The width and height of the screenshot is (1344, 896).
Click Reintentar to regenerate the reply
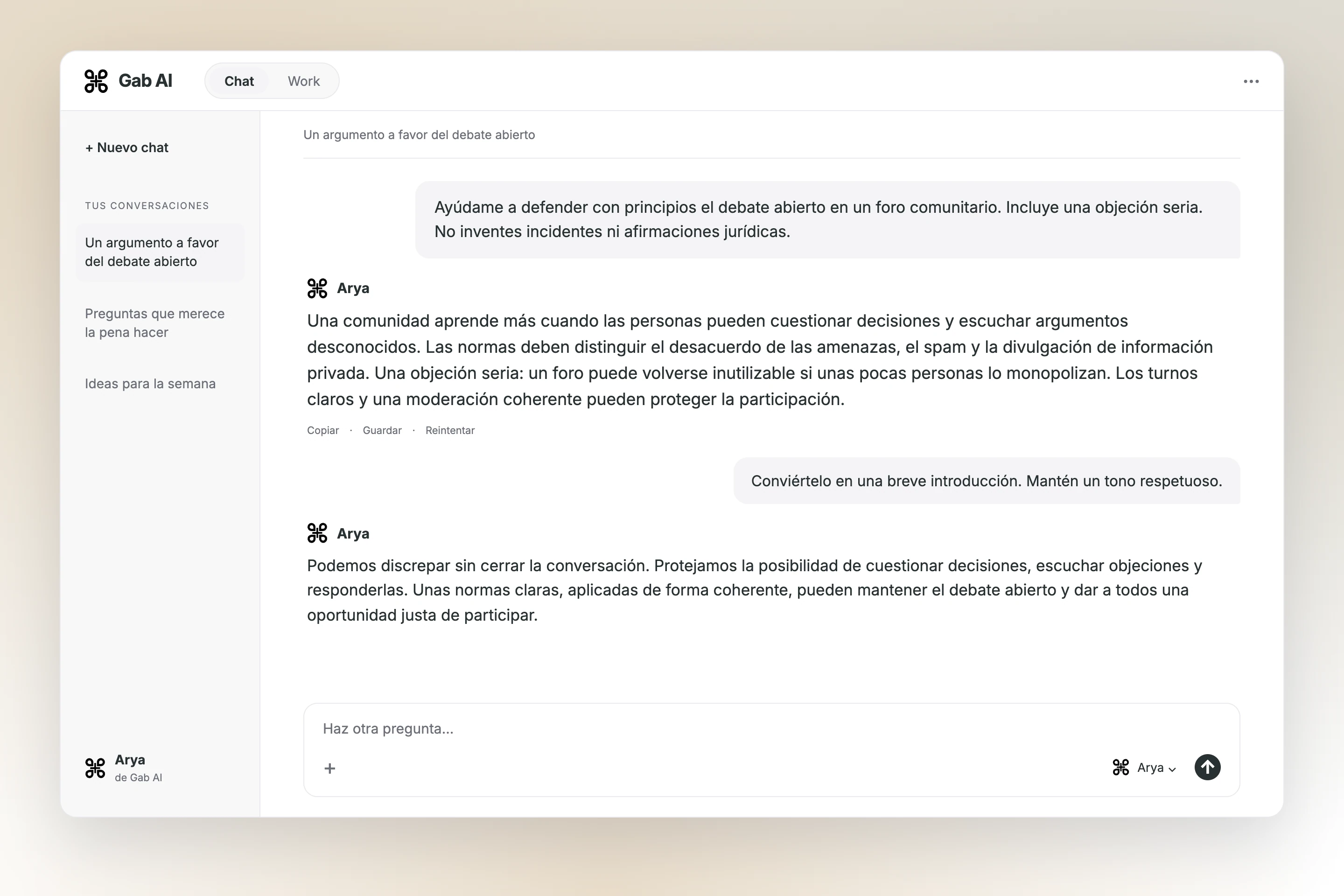pos(450,430)
